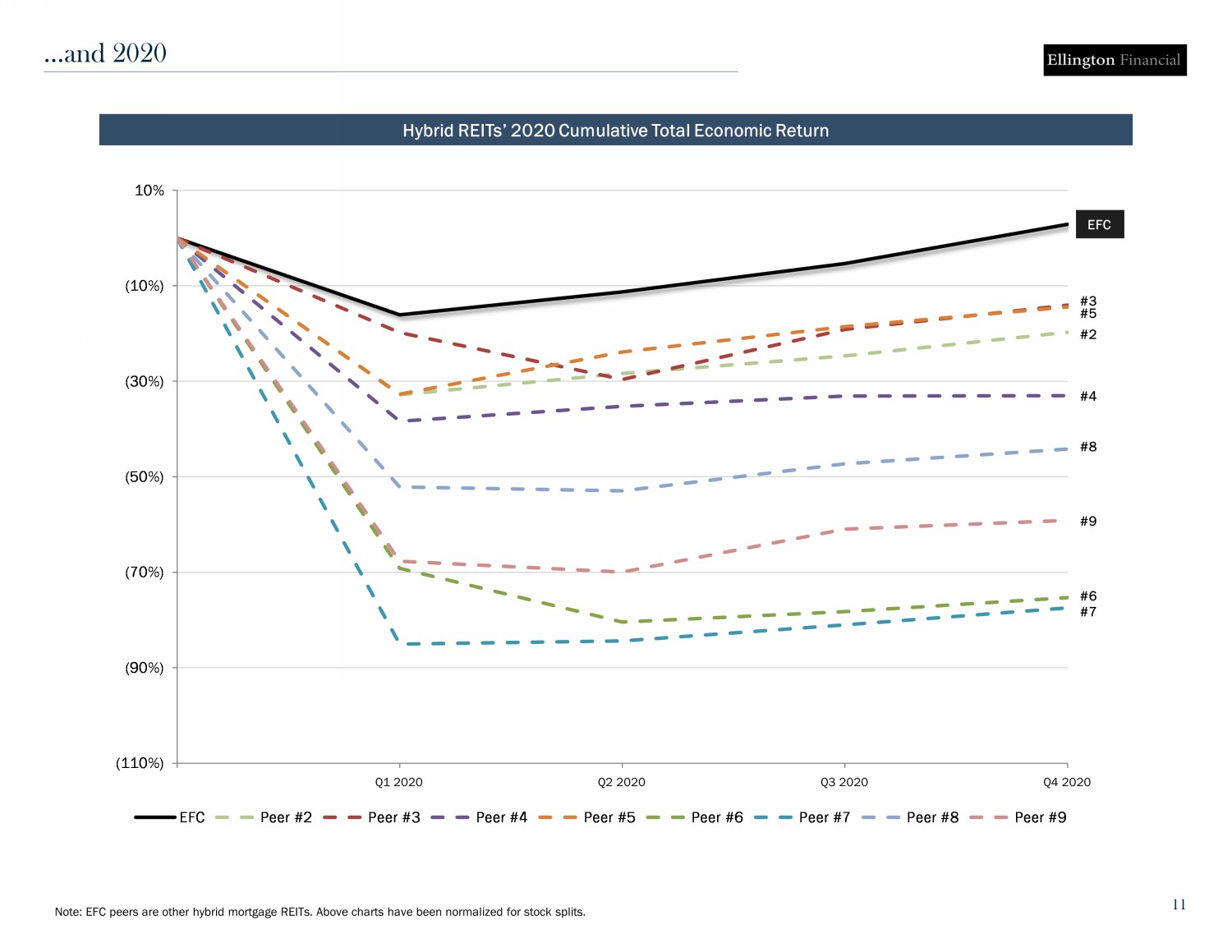Select the Q2 2020 axis label
The width and height of the screenshot is (1232, 952).
[x=622, y=782]
